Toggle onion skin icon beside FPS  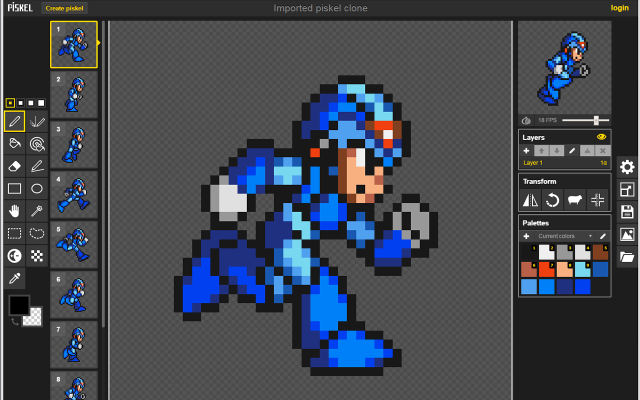pos(526,120)
